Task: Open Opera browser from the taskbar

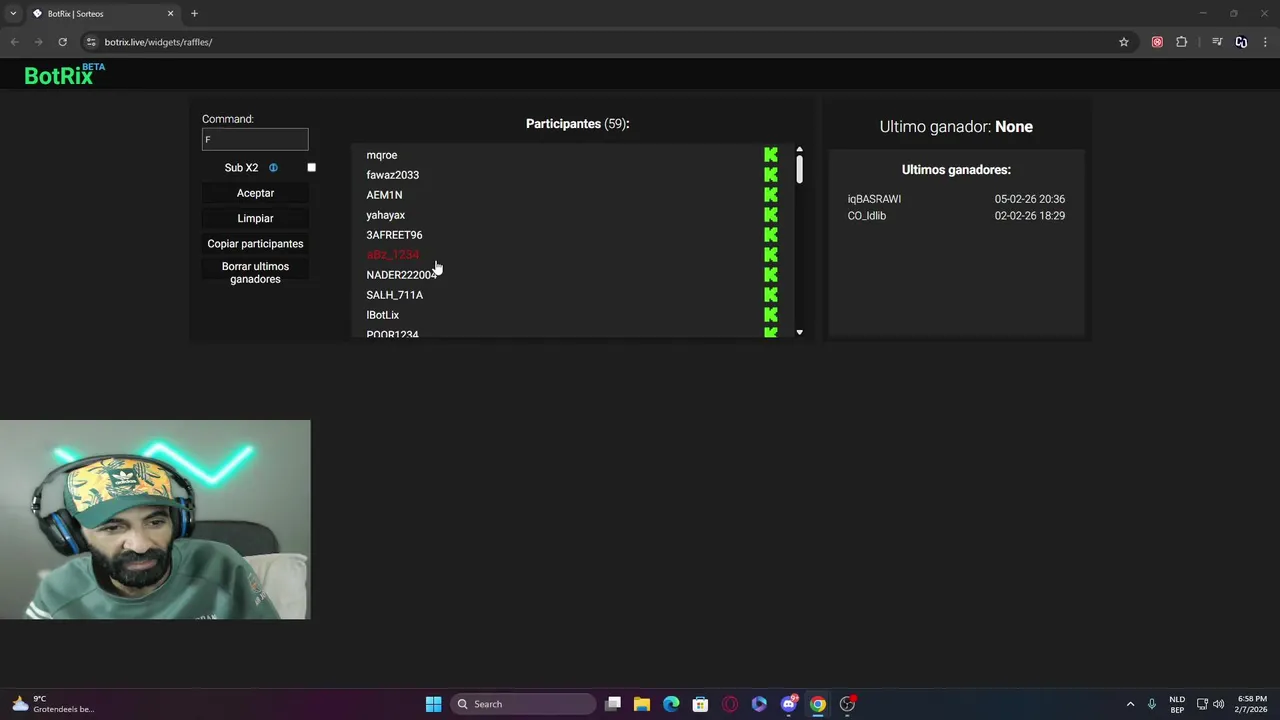Action: (x=730, y=704)
